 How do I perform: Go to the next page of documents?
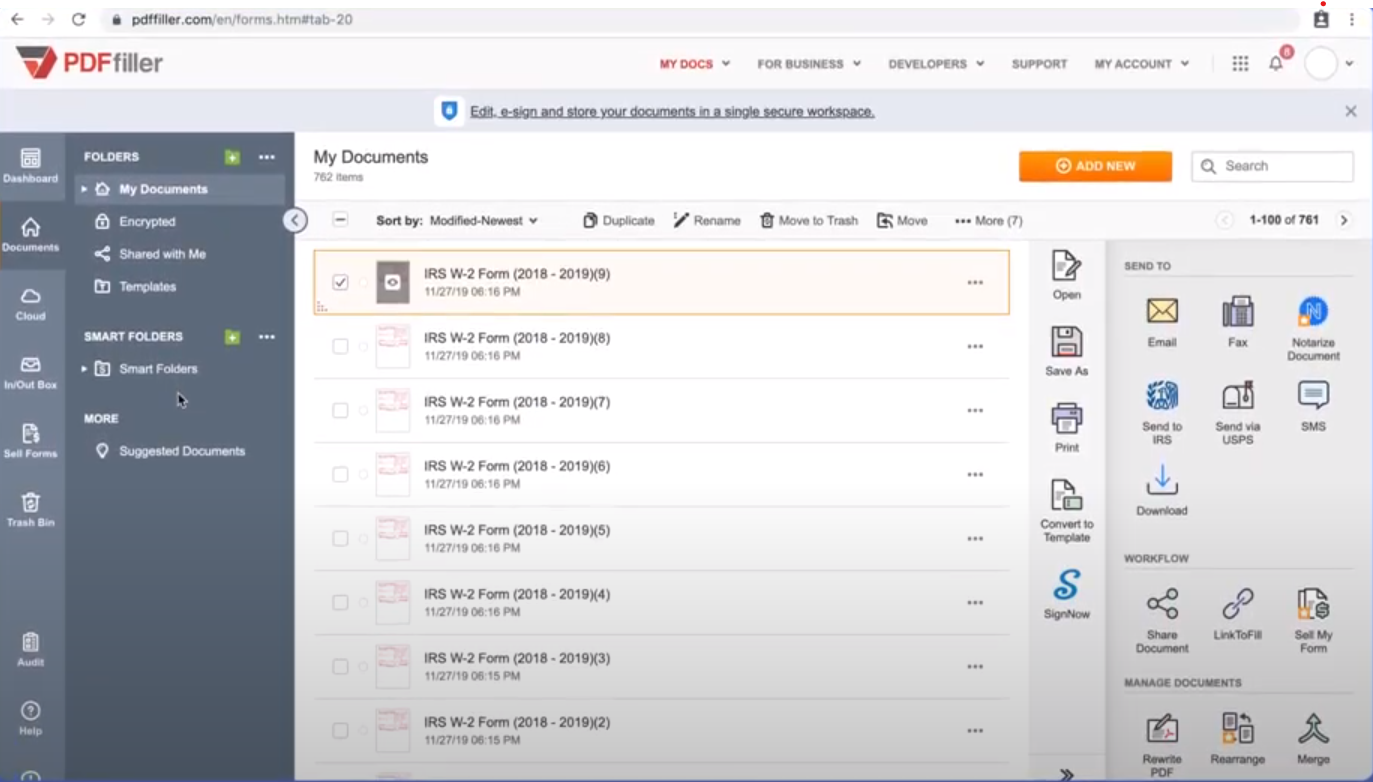(1344, 220)
